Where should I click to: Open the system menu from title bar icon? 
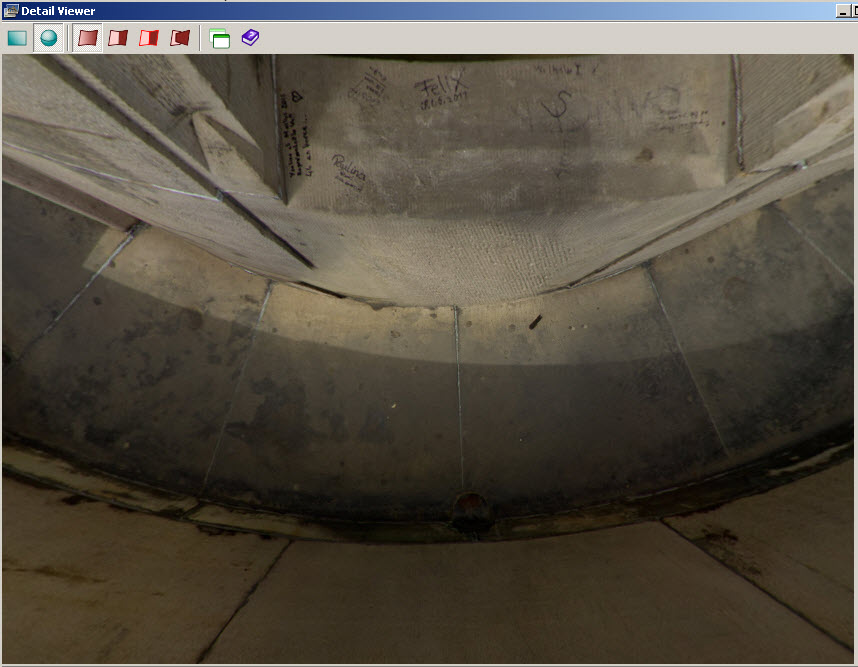[x=10, y=10]
